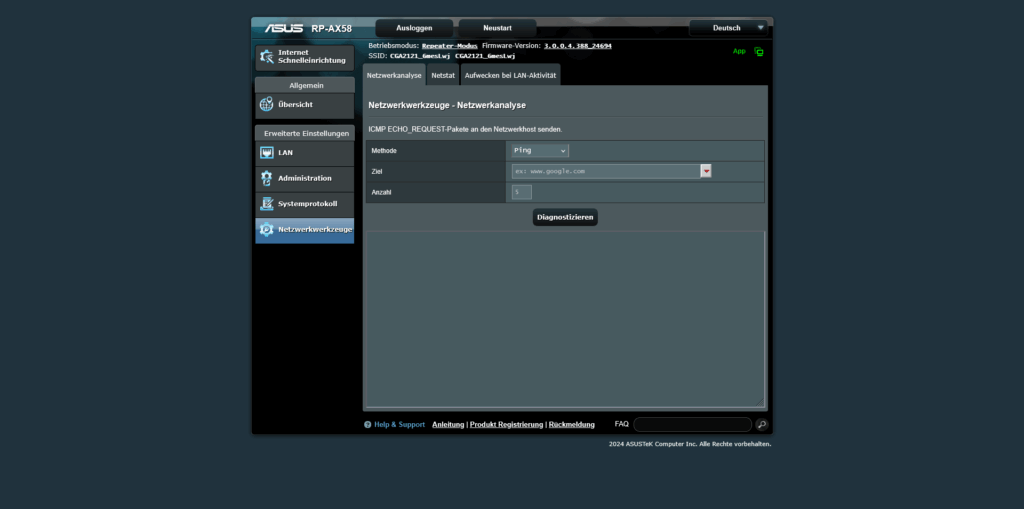Open the firmware version link
This screenshot has height=509, width=1024.
(577, 46)
